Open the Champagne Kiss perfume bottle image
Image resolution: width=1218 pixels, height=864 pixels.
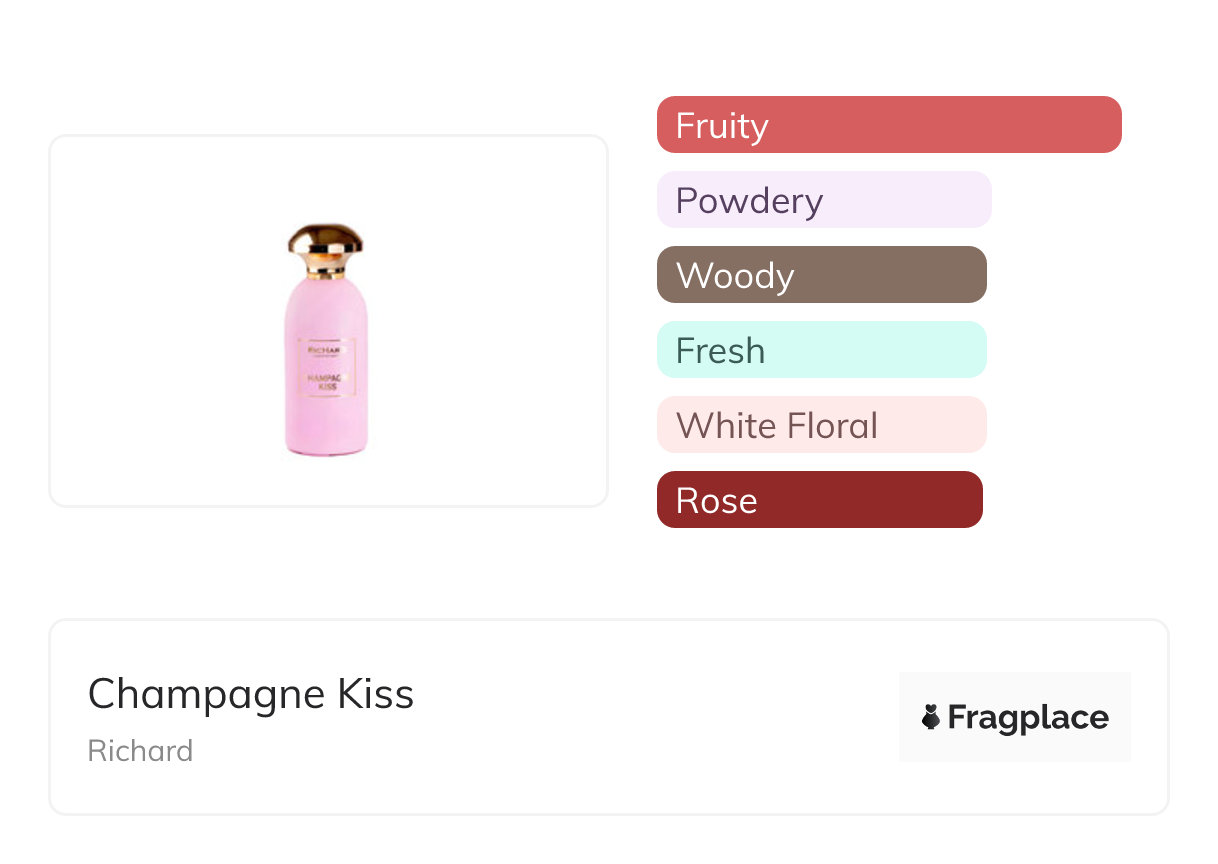point(326,340)
